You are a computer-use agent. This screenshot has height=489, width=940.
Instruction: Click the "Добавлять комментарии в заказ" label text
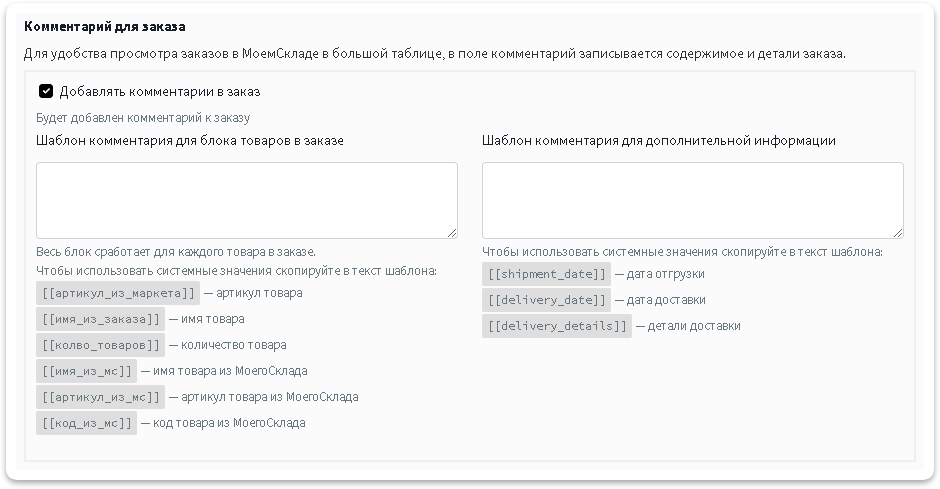pyautogui.click(x=160, y=92)
